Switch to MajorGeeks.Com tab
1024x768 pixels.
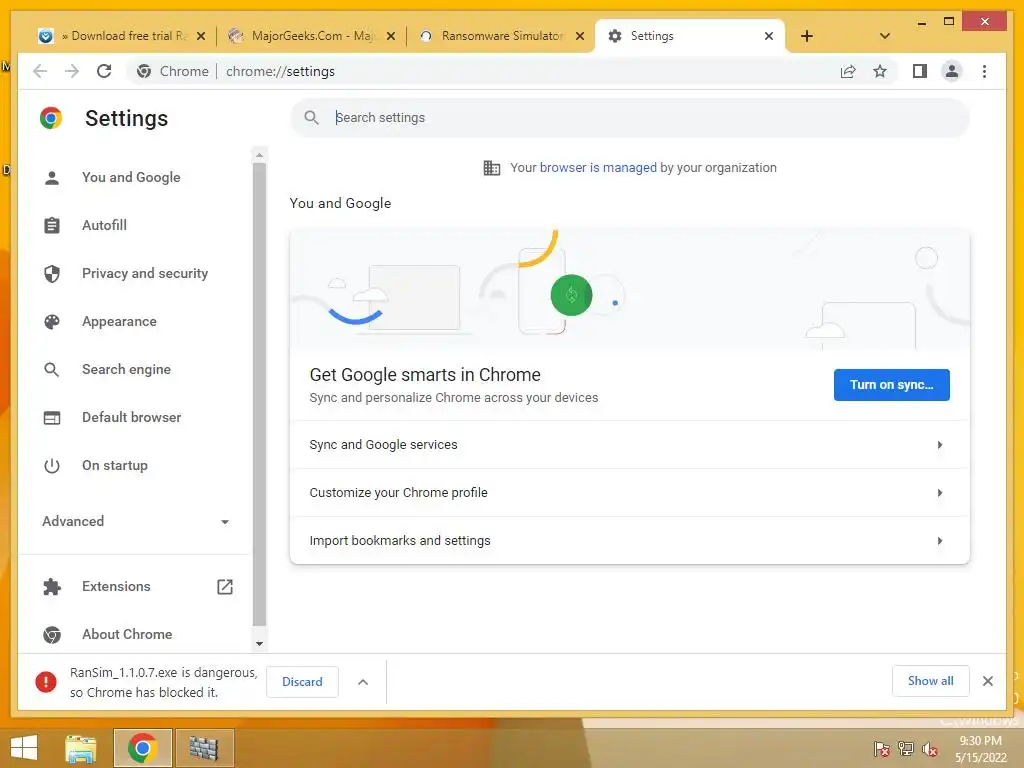click(312, 36)
